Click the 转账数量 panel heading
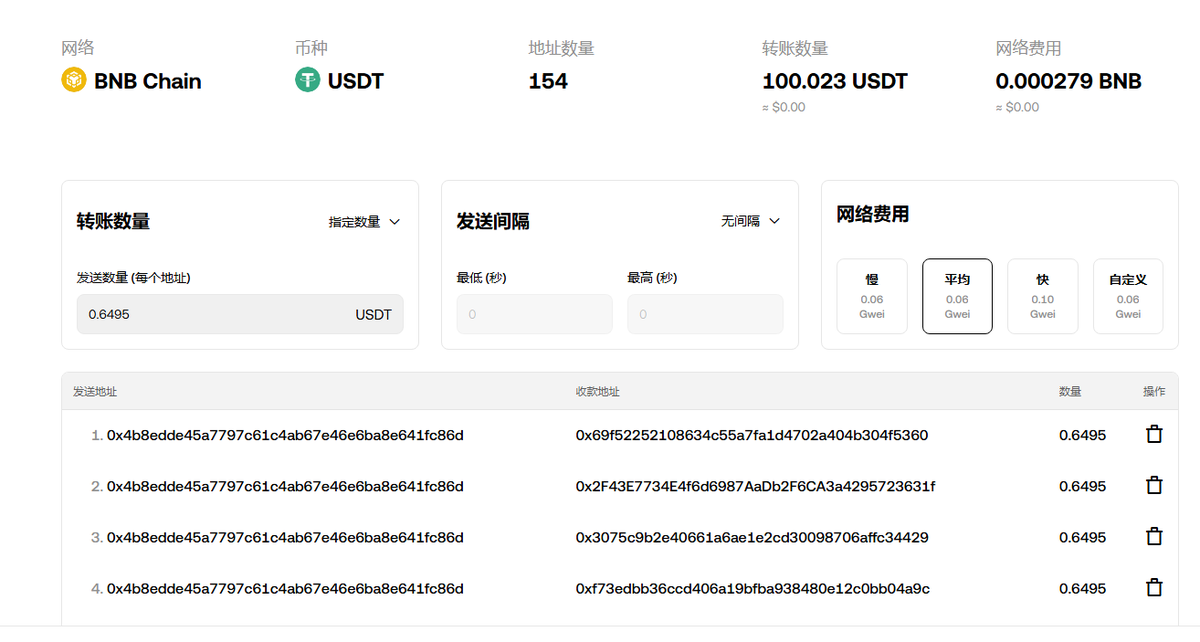 coord(113,221)
